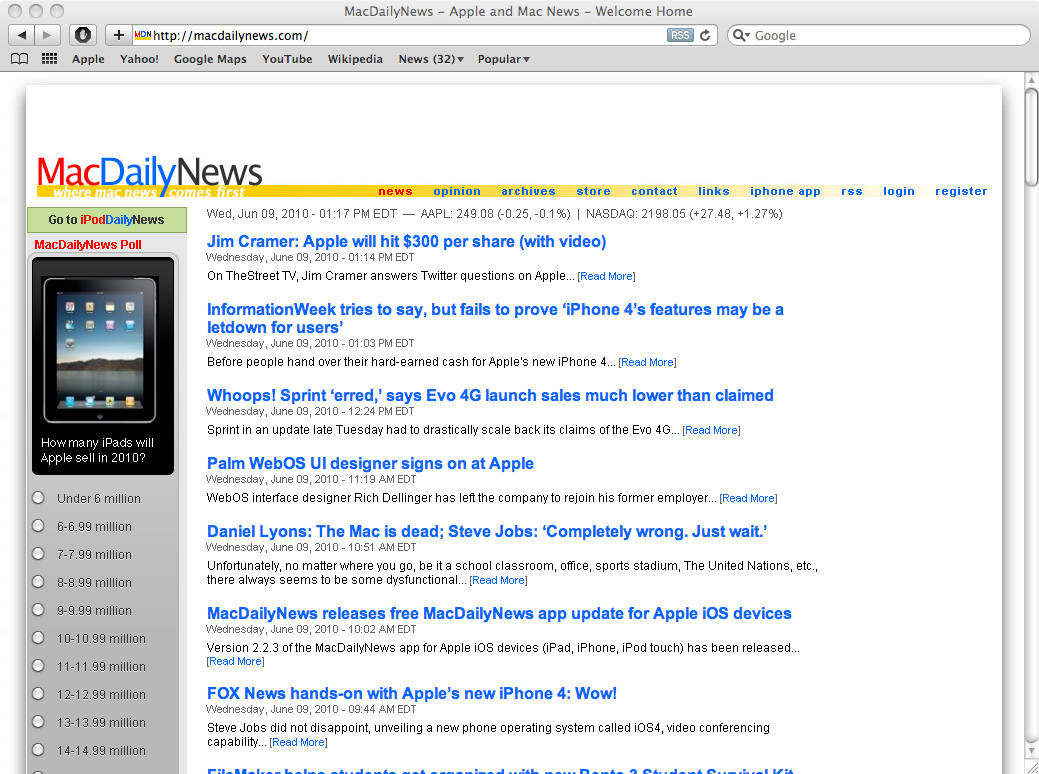Click the scrollbar down arrow
This screenshot has width=1039, height=774.
(x=1031, y=751)
